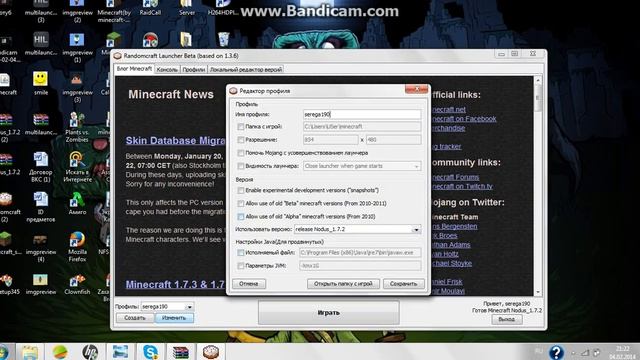
Task: Click the Играть button
Action: pos(329,313)
